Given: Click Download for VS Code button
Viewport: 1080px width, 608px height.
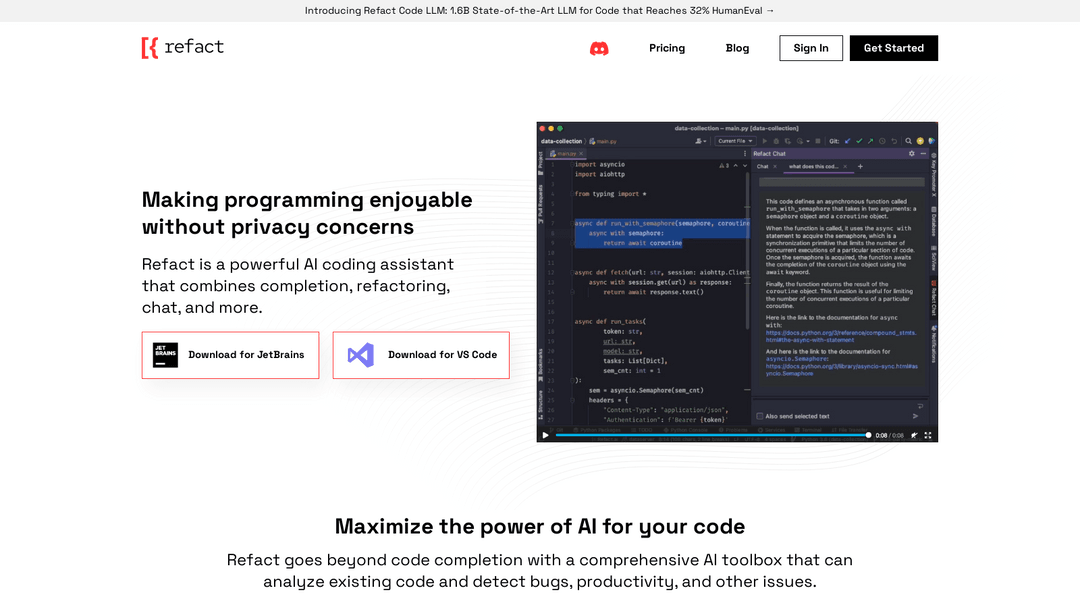Looking at the screenshot, I should coord(421,355).
